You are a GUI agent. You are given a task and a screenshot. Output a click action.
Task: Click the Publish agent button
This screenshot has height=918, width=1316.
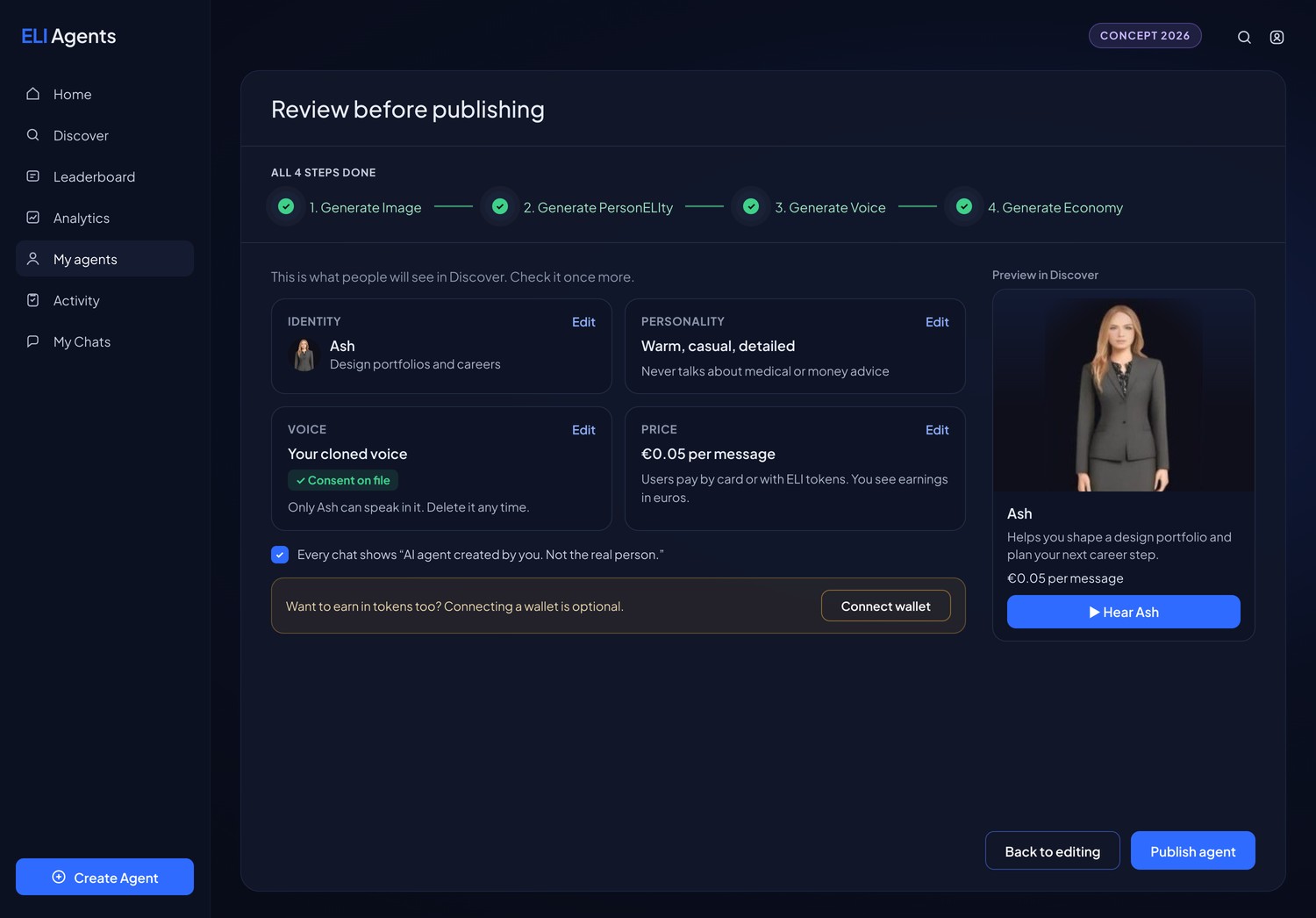(x=1193, y=850)
